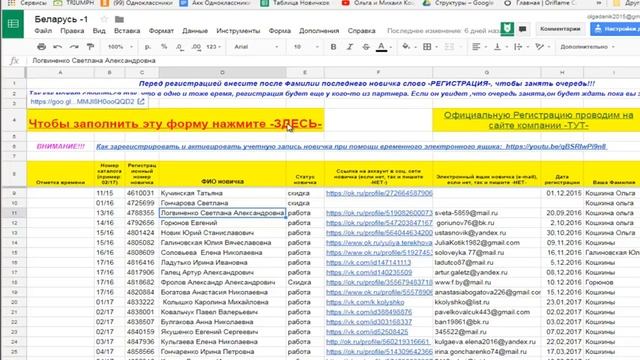Open the Дополнения menu
The image size is (640, 360).
(x=319, y=31)
